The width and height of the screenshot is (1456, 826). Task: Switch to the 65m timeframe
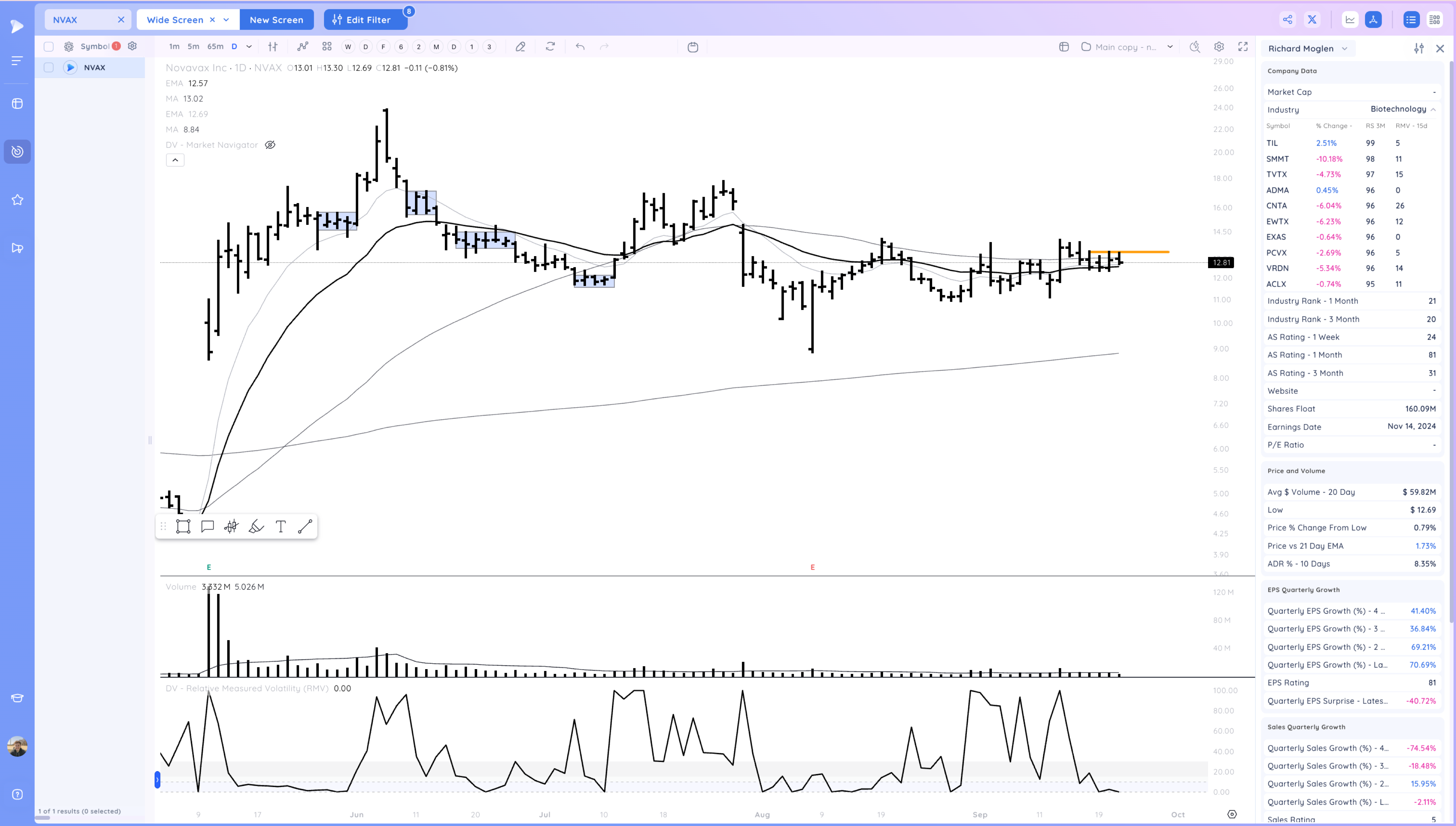pyautogui.click(x=215, y=47)
